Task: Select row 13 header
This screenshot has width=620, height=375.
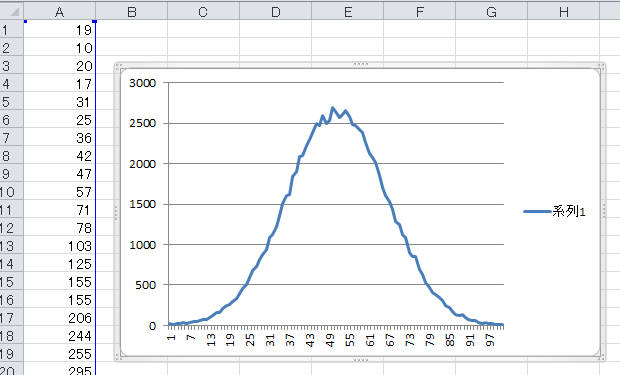Action: tap(11, 245)
